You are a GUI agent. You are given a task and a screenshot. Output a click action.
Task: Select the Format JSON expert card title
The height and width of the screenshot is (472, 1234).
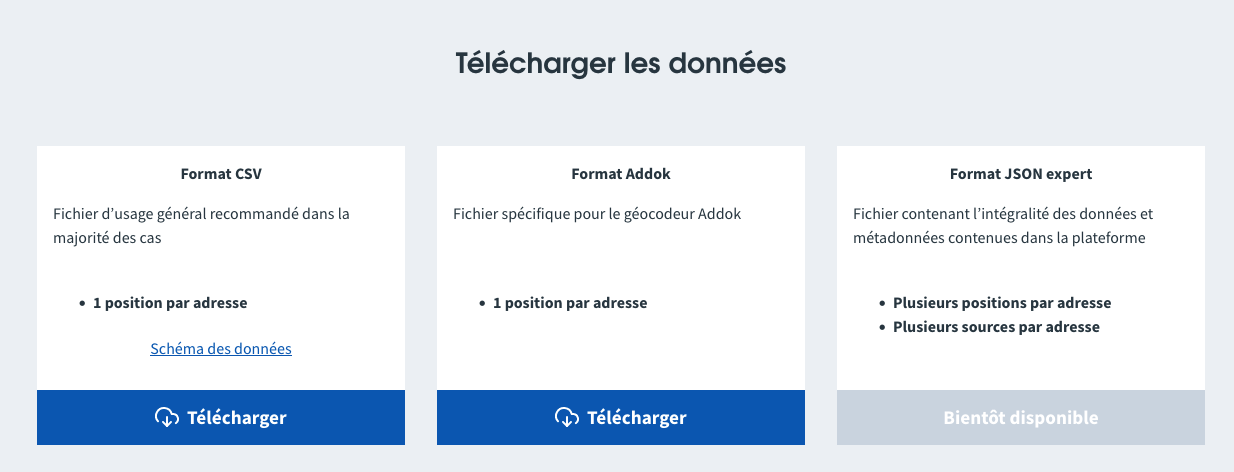1020,174
